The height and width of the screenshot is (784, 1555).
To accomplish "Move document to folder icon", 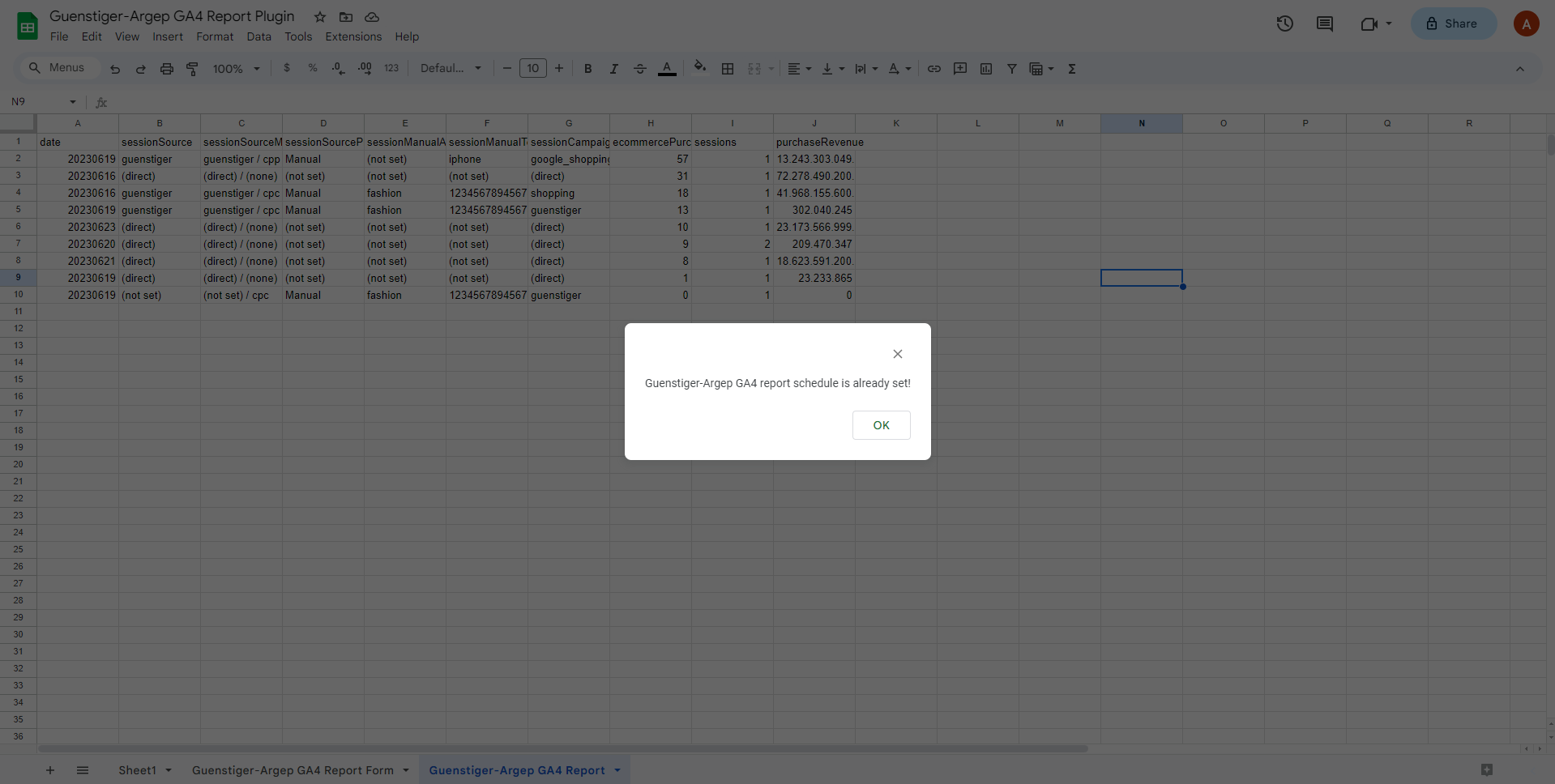I will tap(346, 17).
